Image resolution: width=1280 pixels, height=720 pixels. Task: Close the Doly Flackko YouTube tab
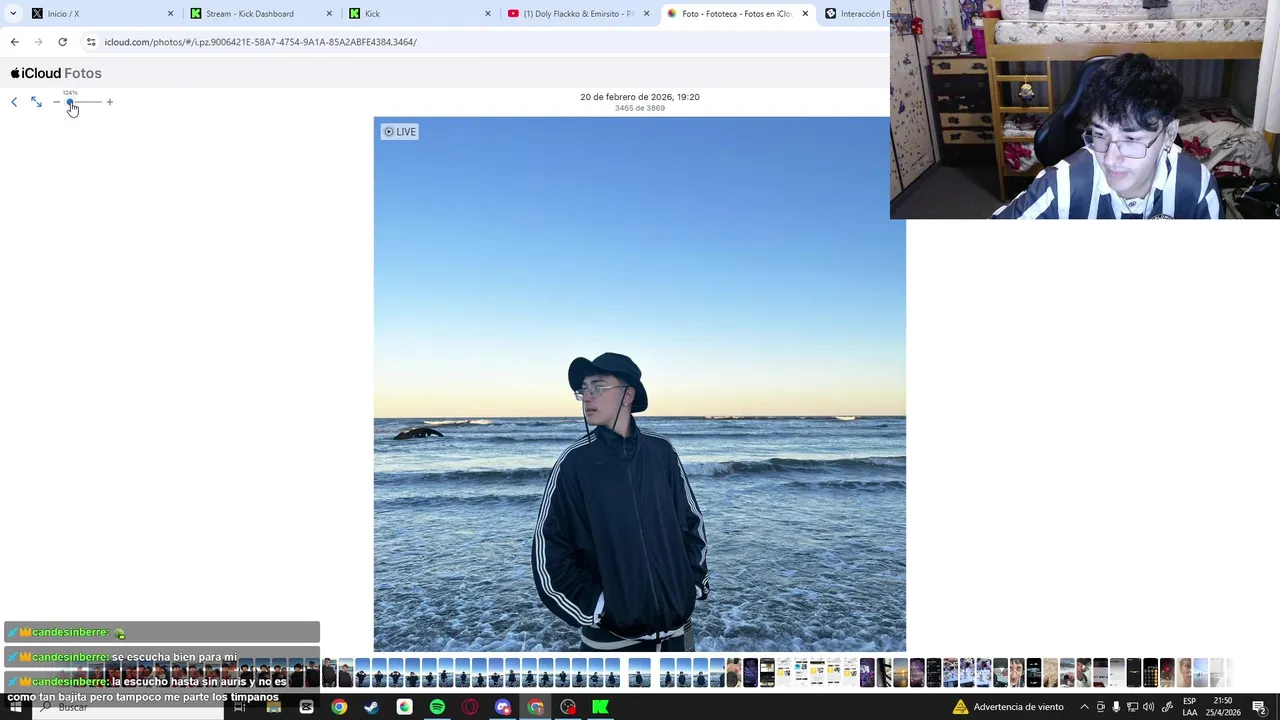coord(646,14)
